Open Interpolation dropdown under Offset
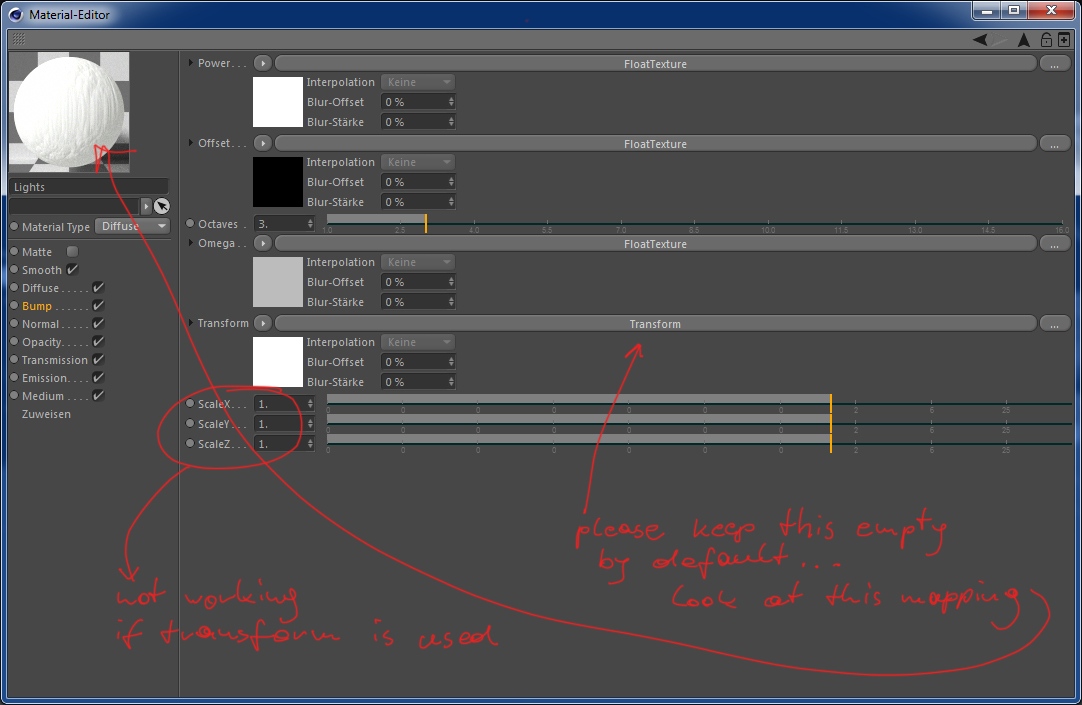This screenshot has height=705, width=1082. click(x=418, y=162)
